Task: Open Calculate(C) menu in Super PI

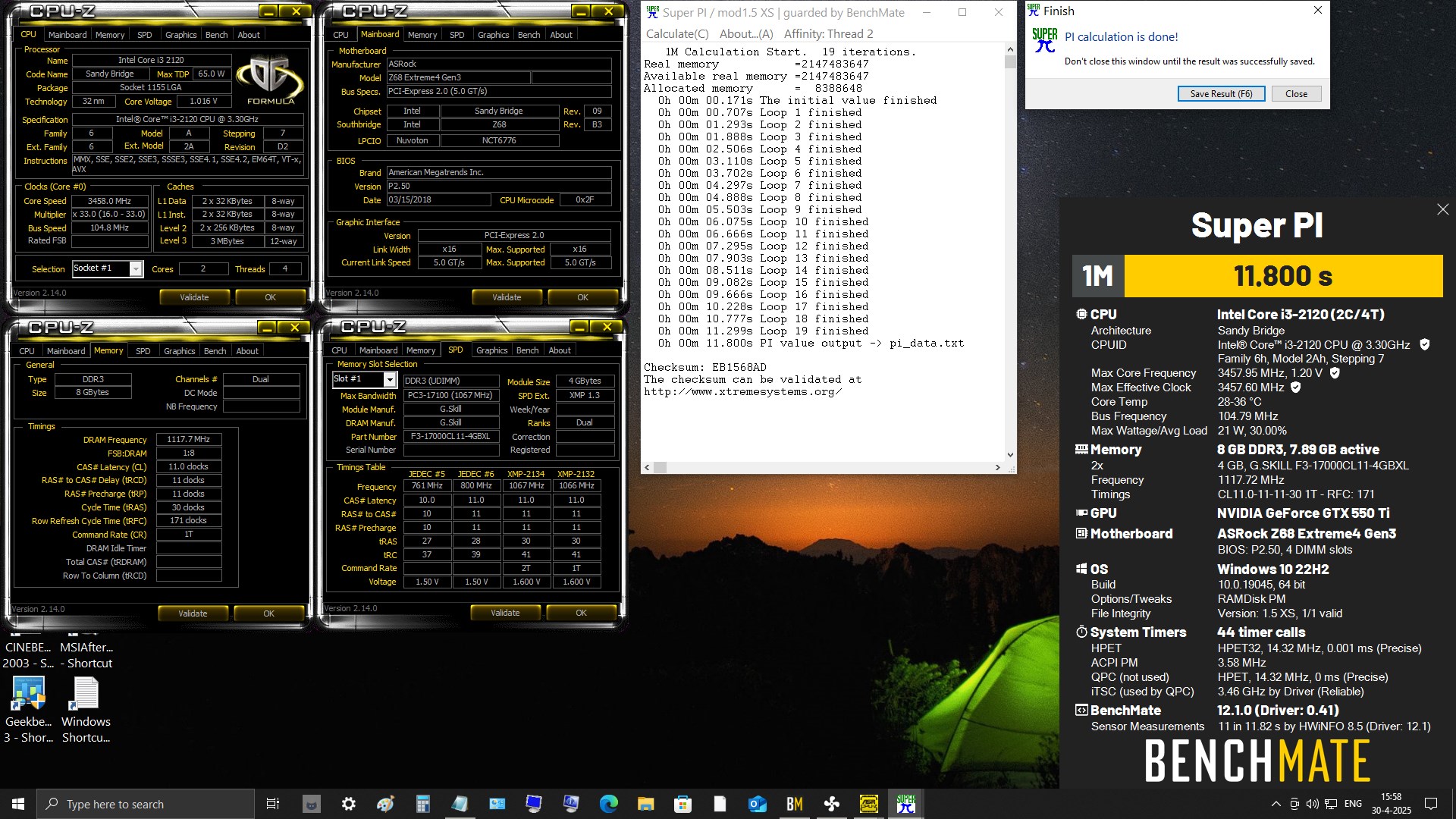Action: click(x=677, y=34)
